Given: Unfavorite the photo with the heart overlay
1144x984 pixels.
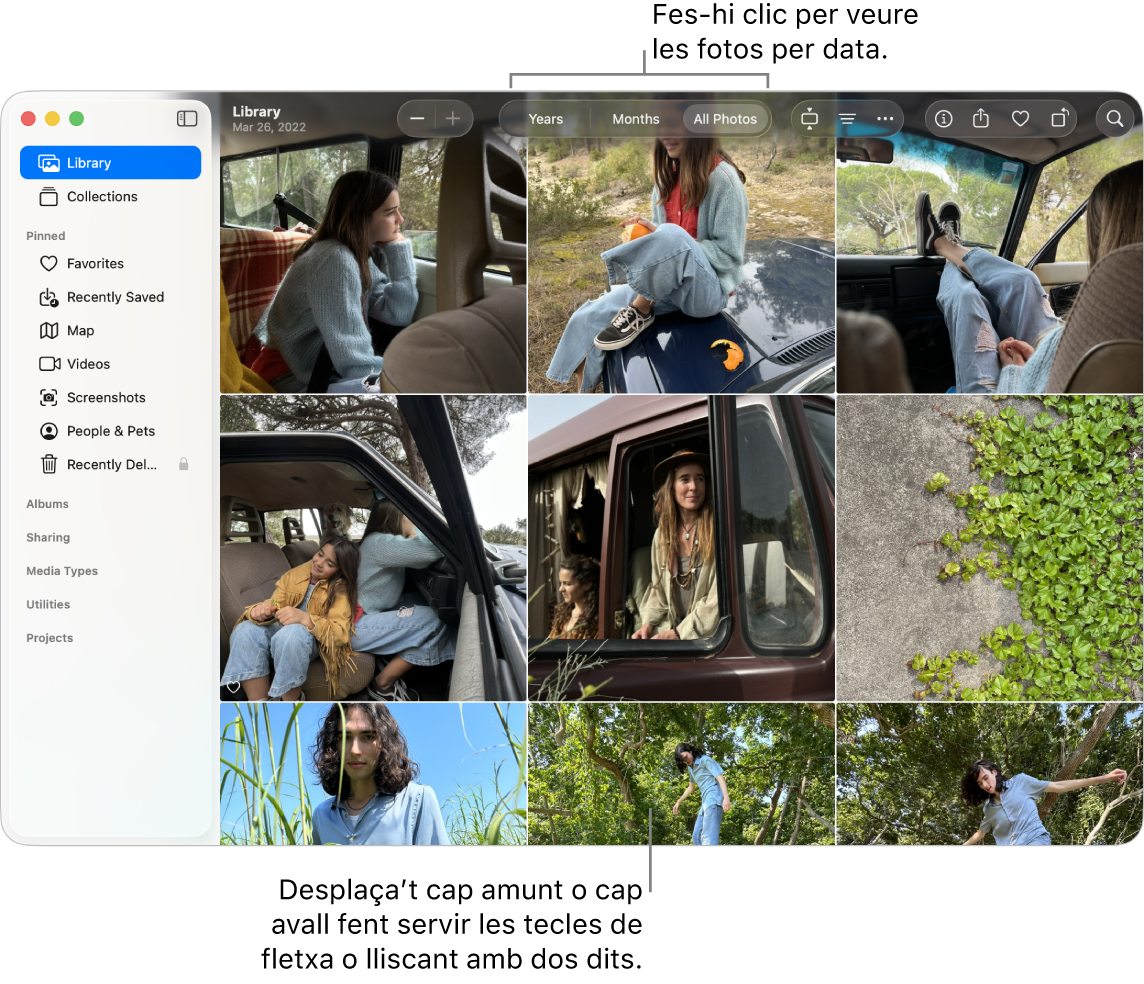Looking at the screenshot, I should coord(233,687).
